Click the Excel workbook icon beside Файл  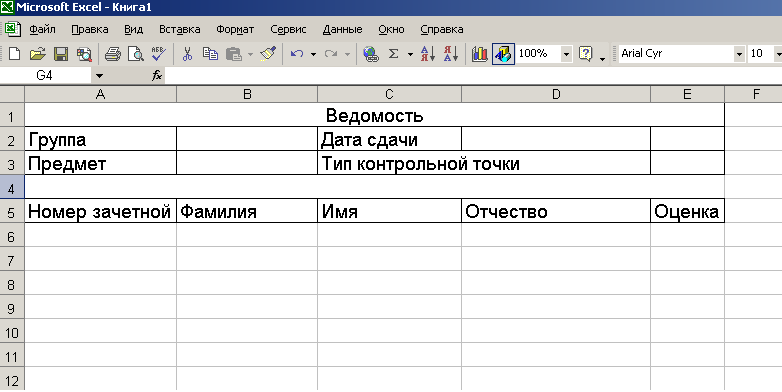(x=12, y=28)
